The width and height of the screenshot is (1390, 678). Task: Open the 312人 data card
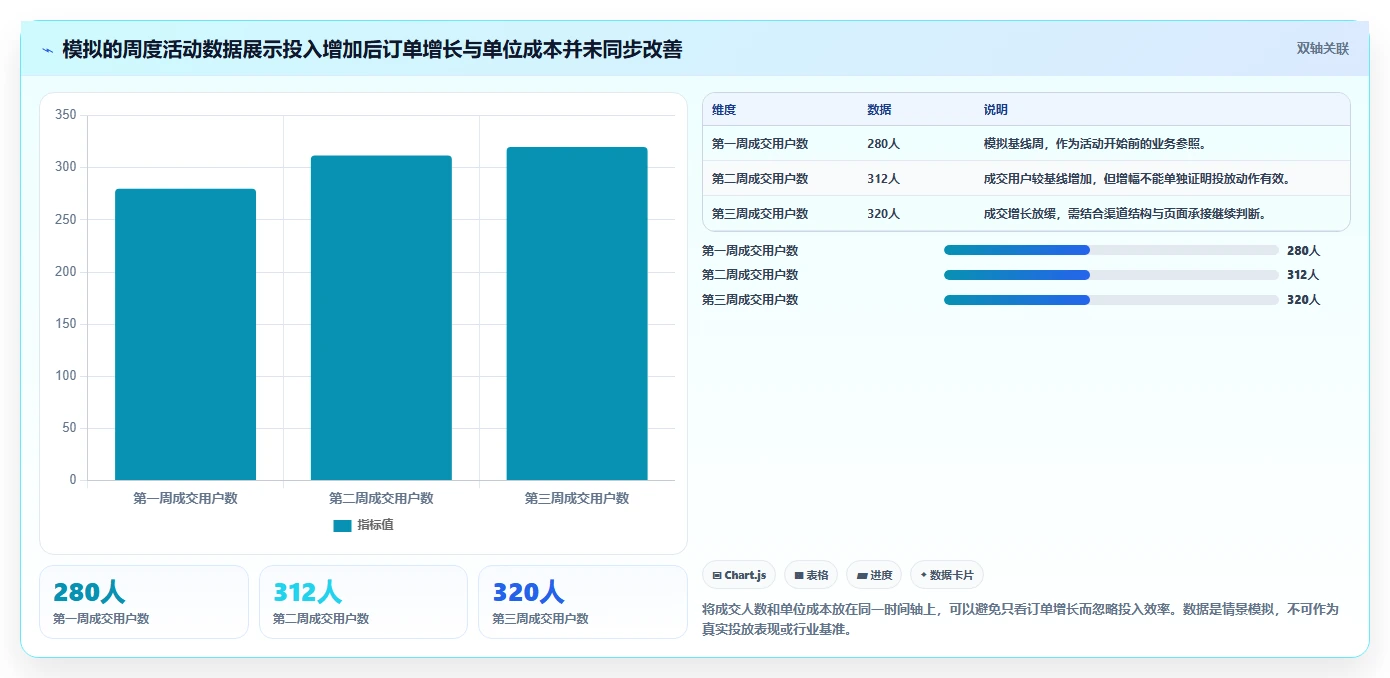[x=363, y=602]
